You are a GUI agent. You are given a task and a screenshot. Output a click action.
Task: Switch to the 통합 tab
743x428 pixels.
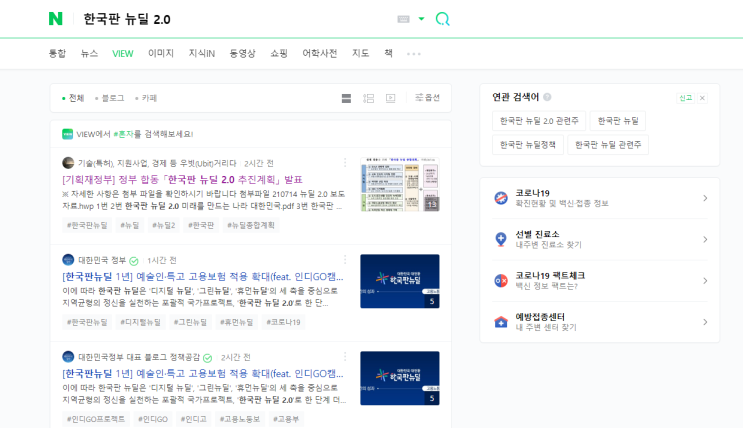(57, 53)
